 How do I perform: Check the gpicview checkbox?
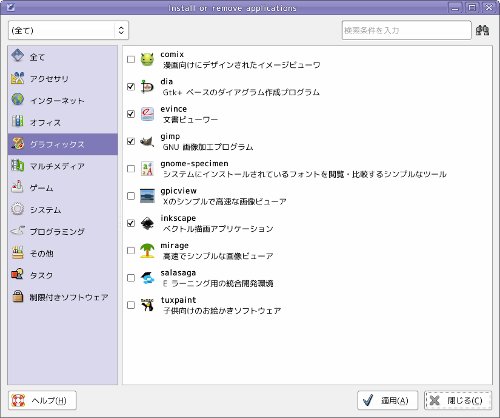pyautogui.click(x=131, y=196)
